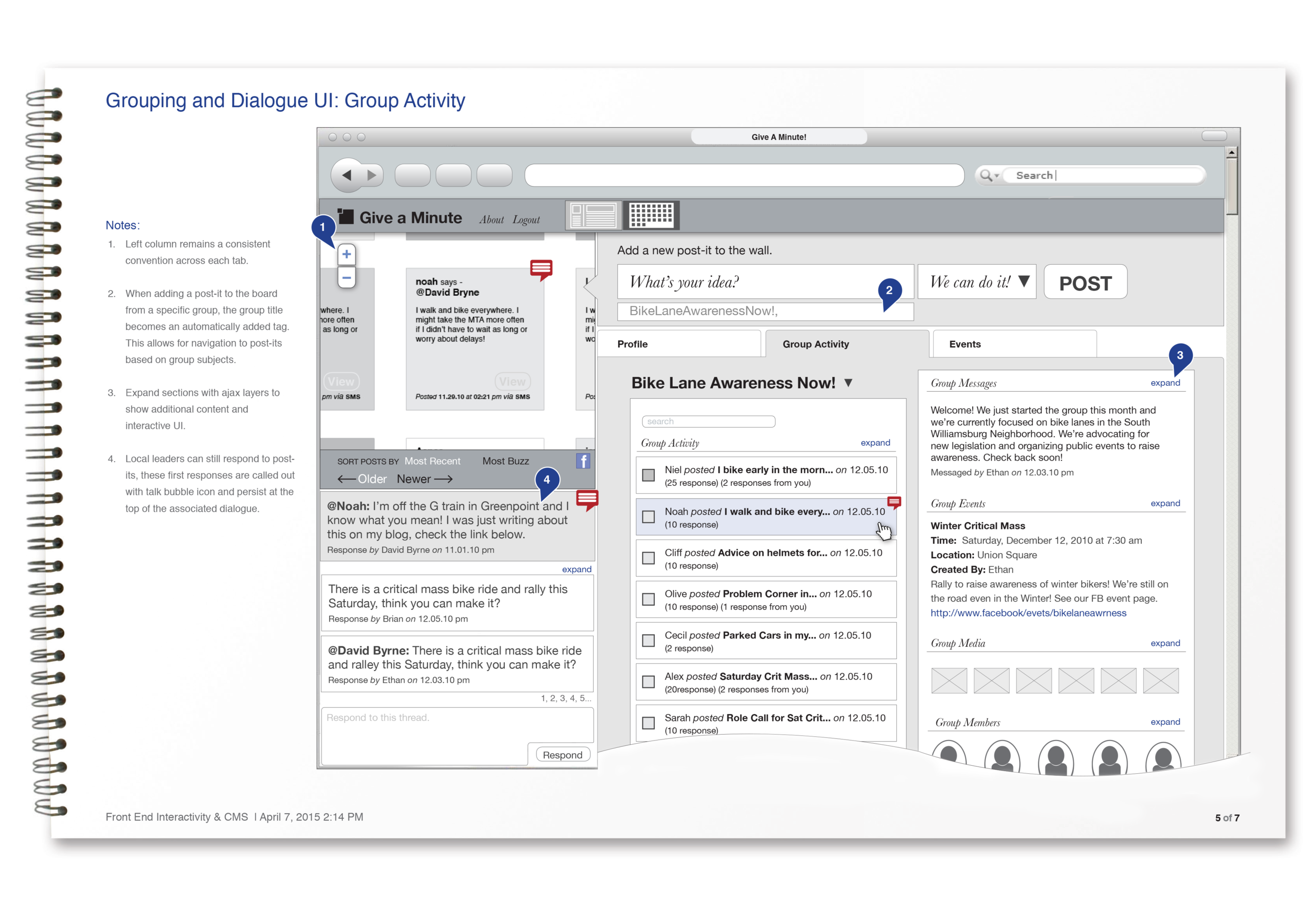Click the What's your idea? input field

765,282
